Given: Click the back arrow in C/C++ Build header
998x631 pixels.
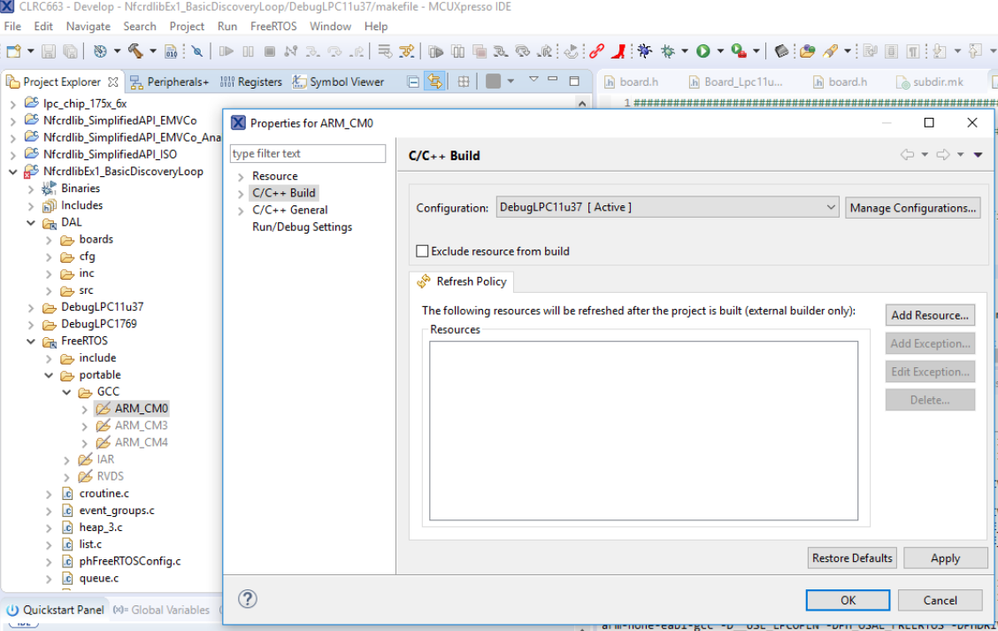Looking at the screenshot, I should click(x=907, y=155).
